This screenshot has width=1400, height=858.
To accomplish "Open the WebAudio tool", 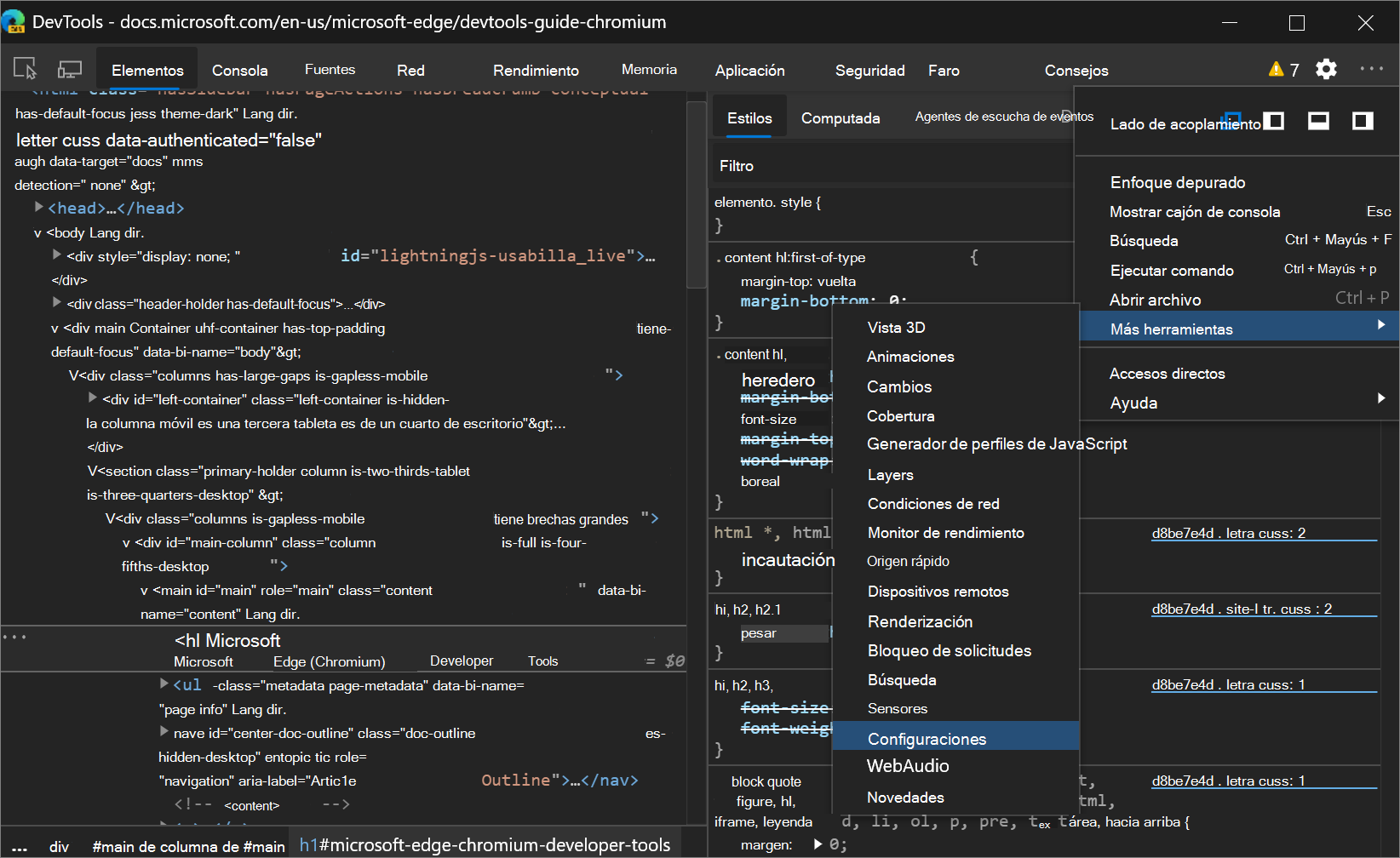I will (x=908, y=765).
